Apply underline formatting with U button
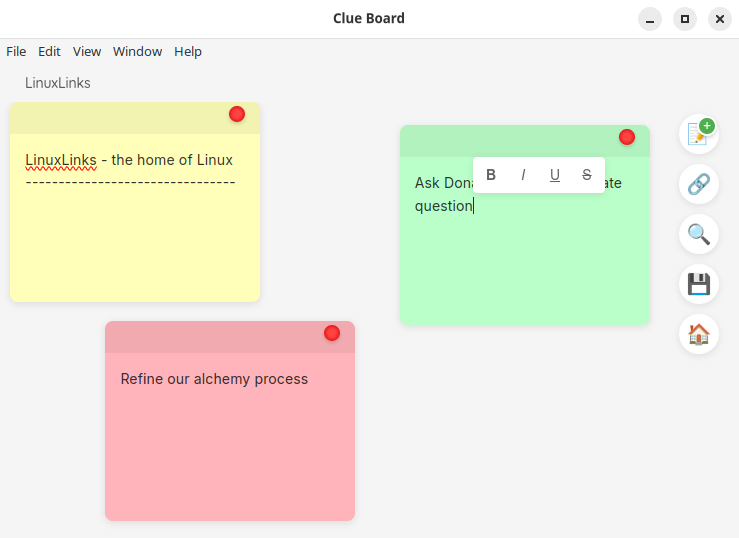The image size is (739, 538). pyautogui.click(x=555, y=175)
